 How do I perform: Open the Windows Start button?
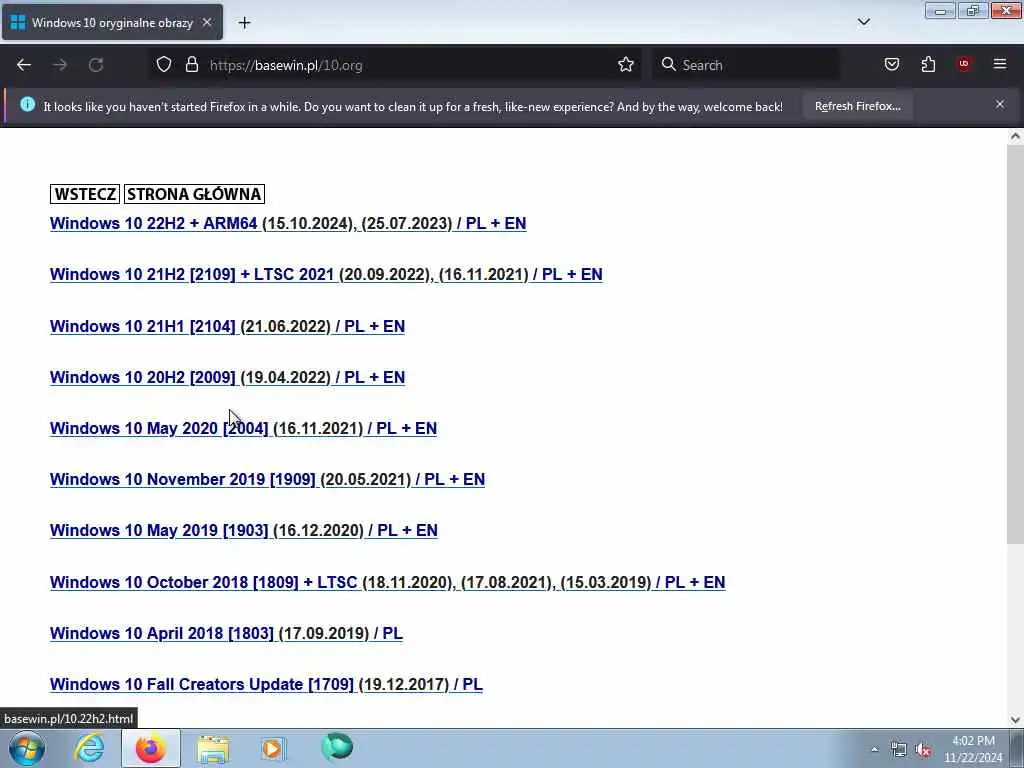[27, 748]
